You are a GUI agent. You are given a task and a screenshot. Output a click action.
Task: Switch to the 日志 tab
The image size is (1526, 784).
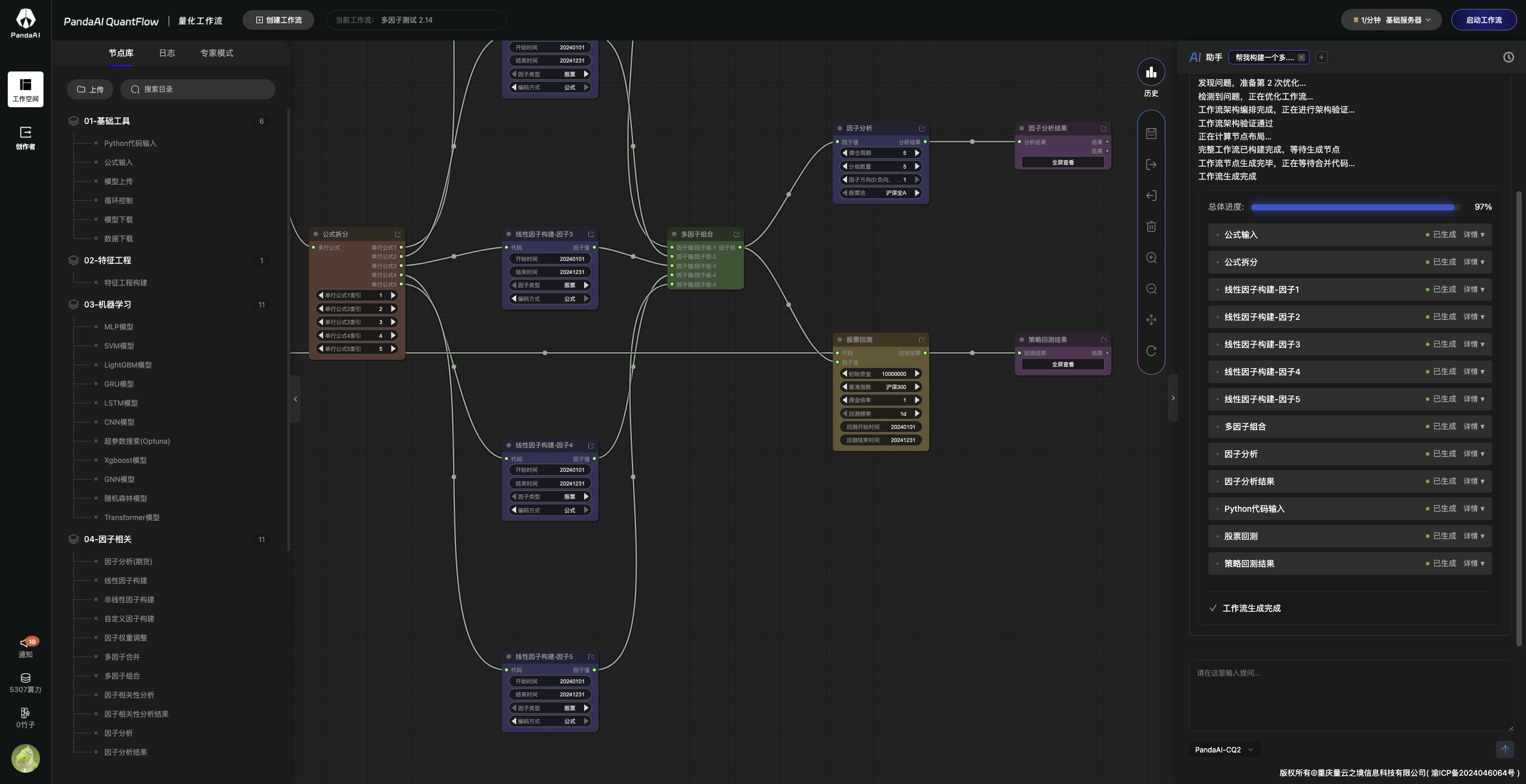click(x=167, y=53)
